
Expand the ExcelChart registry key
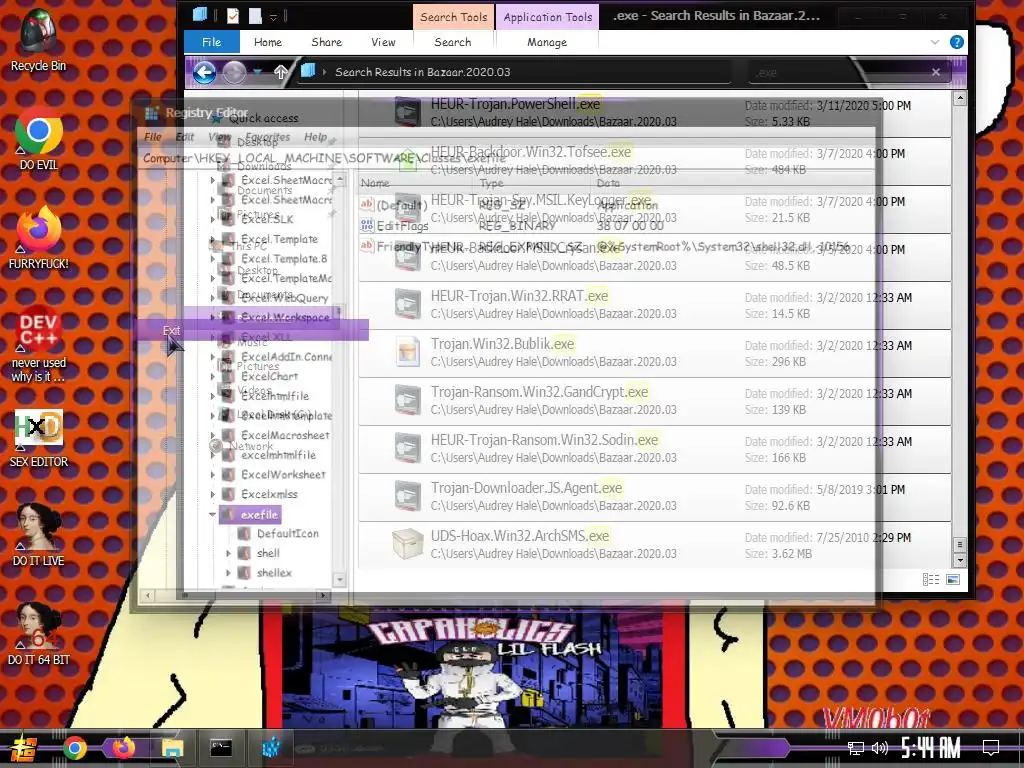click(x=212, y=377)
